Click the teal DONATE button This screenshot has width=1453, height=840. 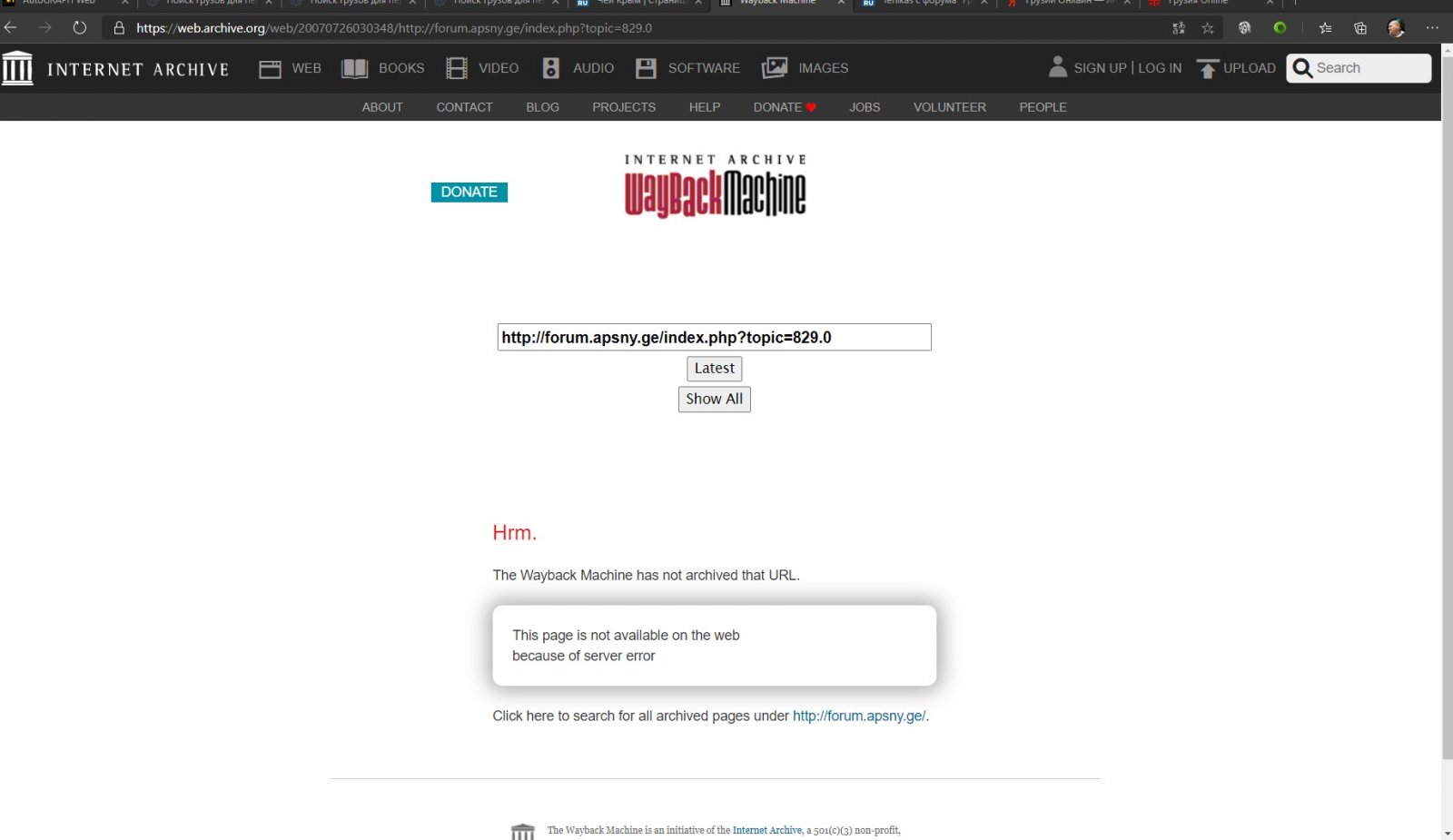469,192
